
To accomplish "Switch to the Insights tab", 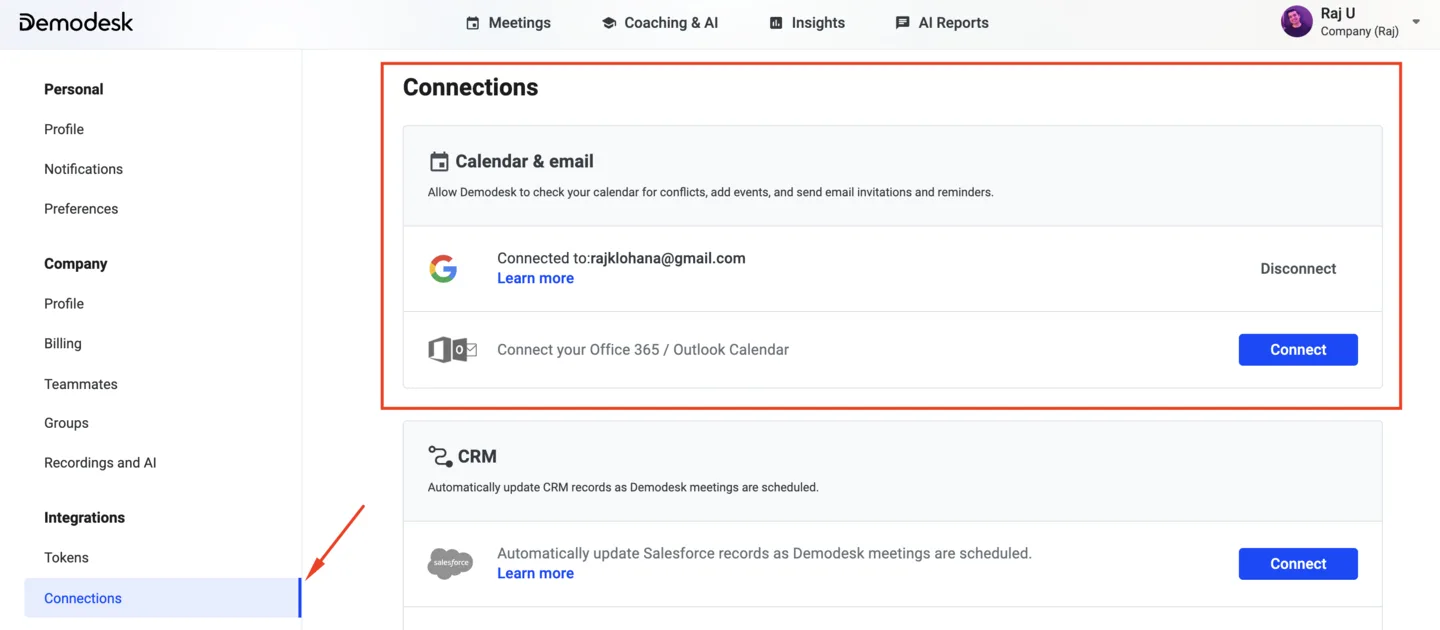I will 807,23.
